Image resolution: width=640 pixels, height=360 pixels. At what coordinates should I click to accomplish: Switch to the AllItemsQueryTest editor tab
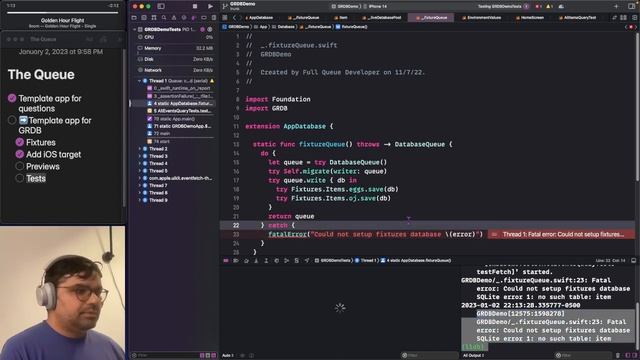coord(577,18)
